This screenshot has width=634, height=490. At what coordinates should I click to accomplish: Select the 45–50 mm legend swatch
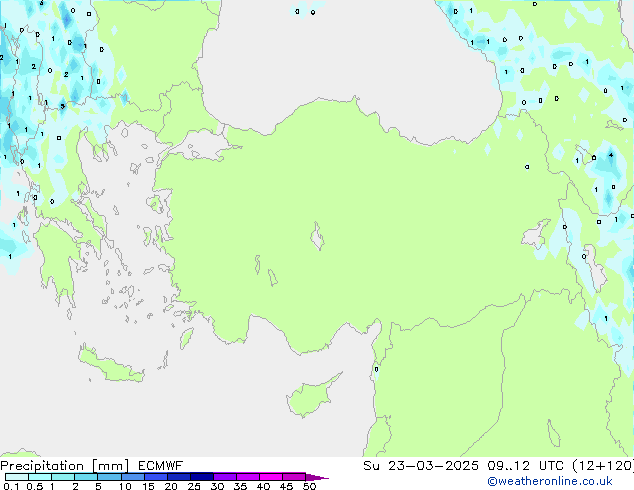(294, 477)
